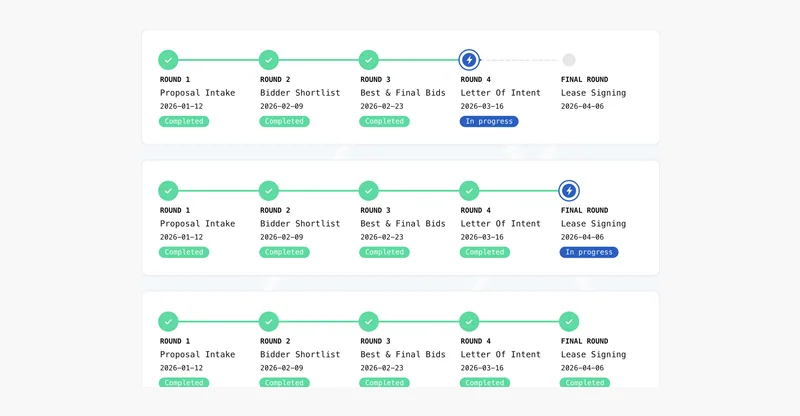Click date 2026-03-16 in top card

482,106
